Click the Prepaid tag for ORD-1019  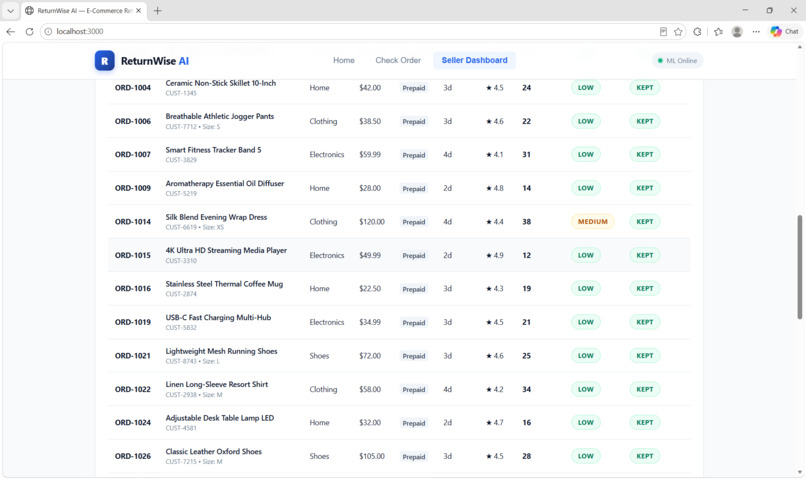pyautogui.click(x=414, y=323)
